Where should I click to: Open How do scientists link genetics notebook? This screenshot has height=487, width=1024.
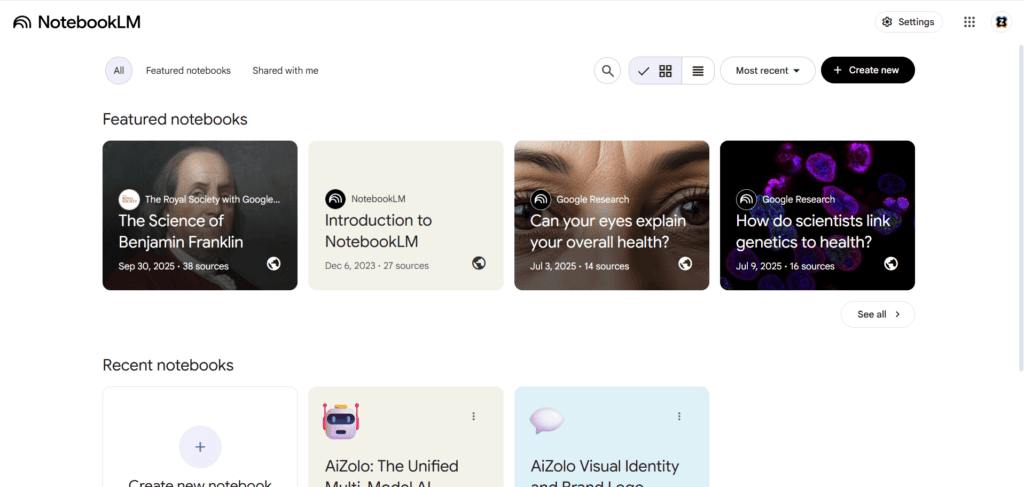click(817, 215)
